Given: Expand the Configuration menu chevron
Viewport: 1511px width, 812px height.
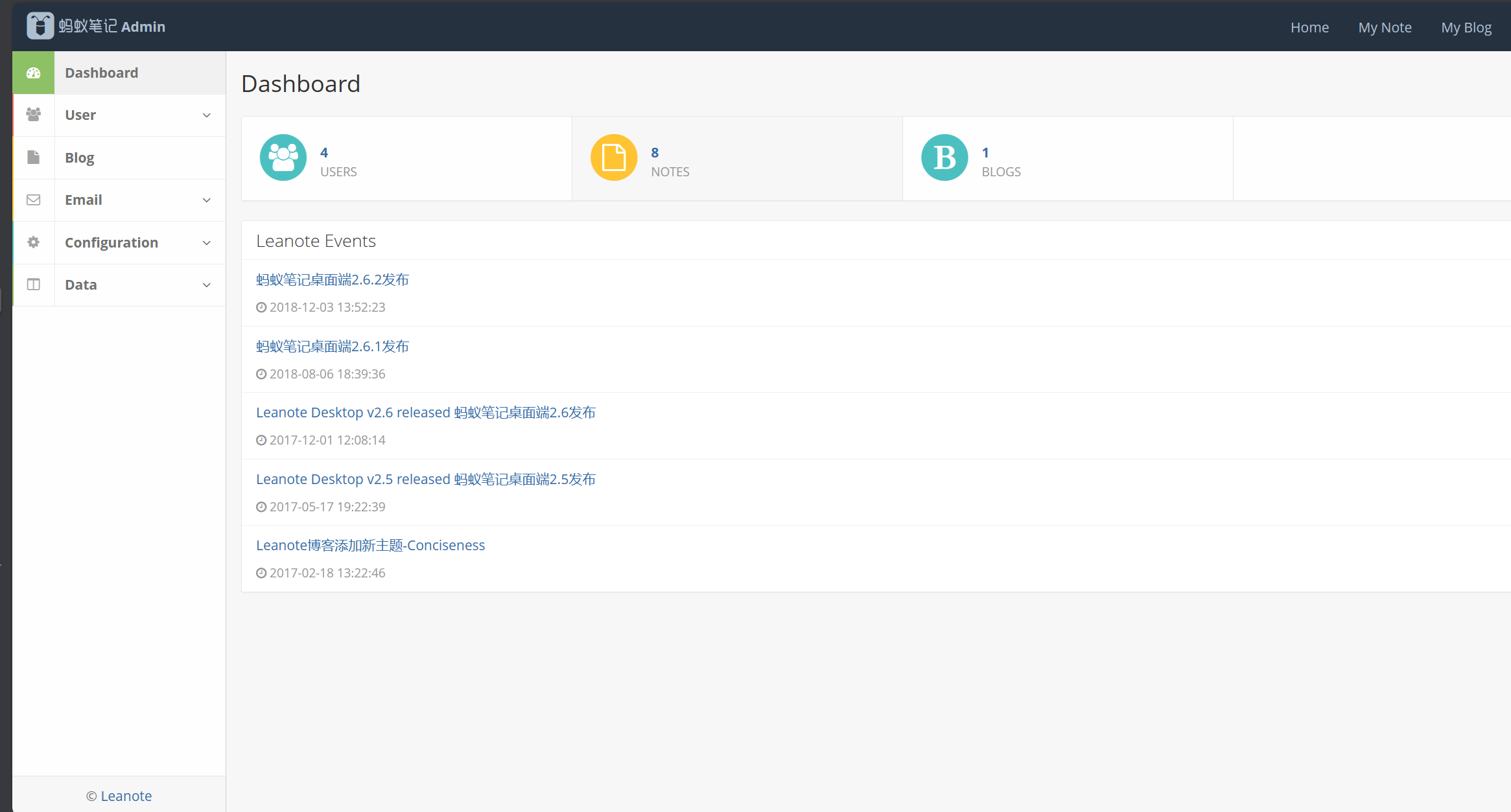Looking at the screenshot, I should click(207, 243).
